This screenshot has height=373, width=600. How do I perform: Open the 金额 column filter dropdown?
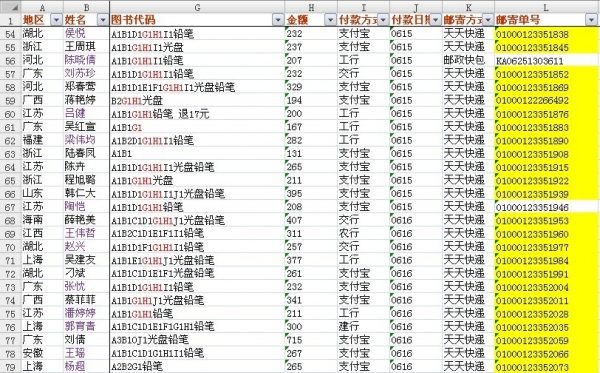pyautogui.click(x=330, y=20)
